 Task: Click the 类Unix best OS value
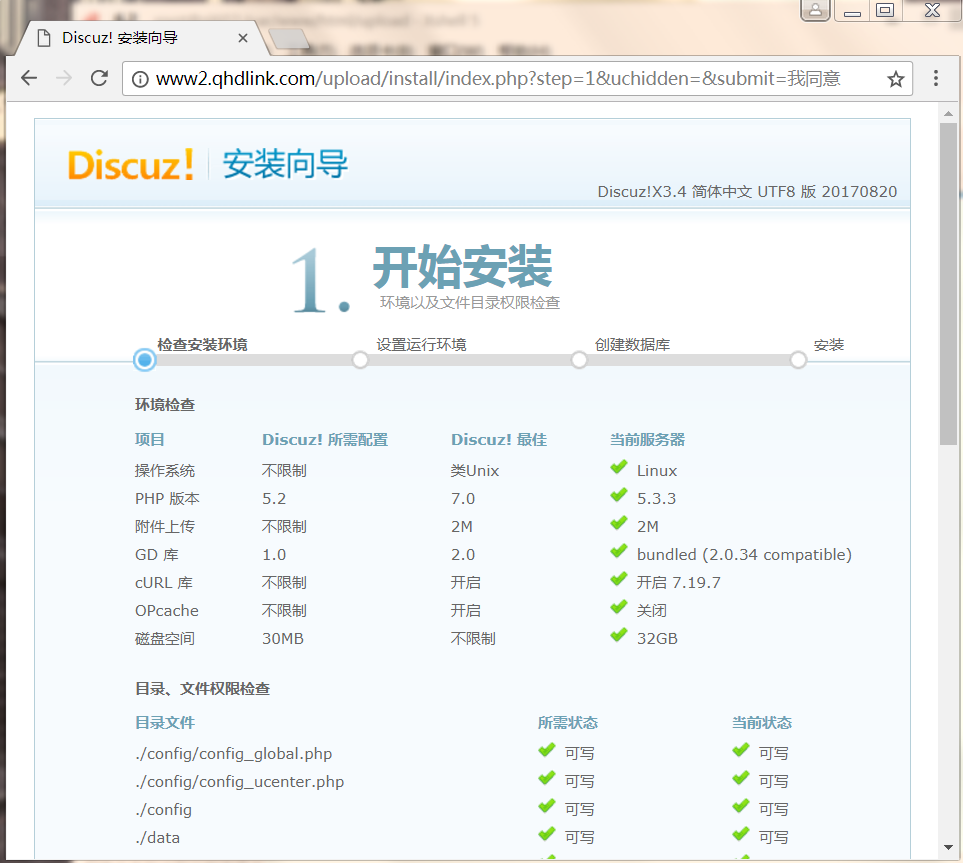click(474, 471)
